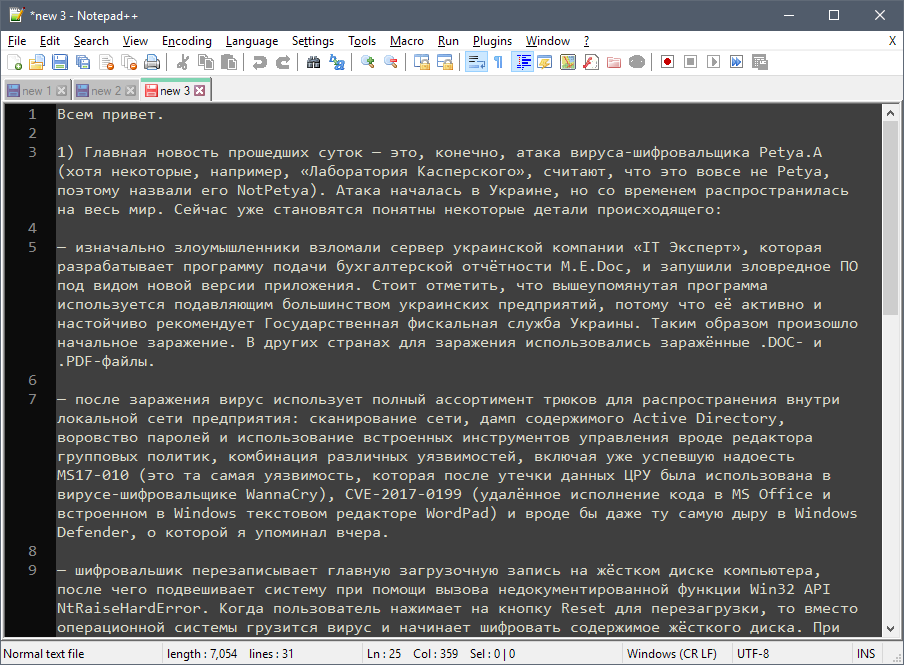
Task: Switch to the new 1 tab
Action: [x=36, y=91]
